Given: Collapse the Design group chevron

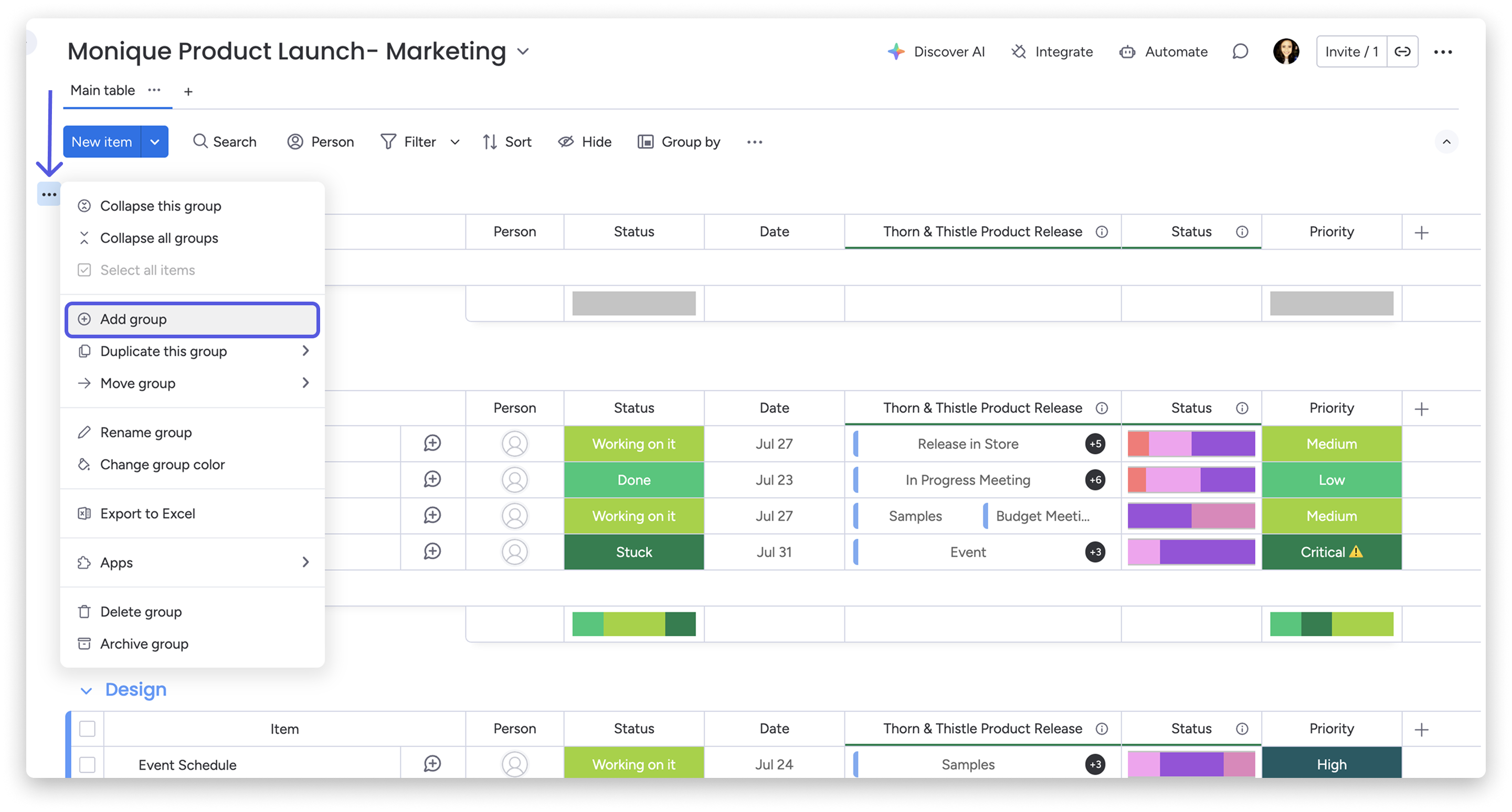Looking at the screenshot, I should click(x=86, y=690).
